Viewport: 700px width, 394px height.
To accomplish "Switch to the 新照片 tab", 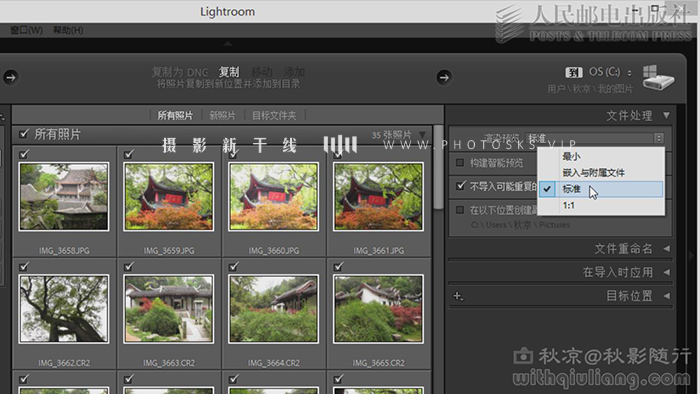I will [x=222, y=116].
